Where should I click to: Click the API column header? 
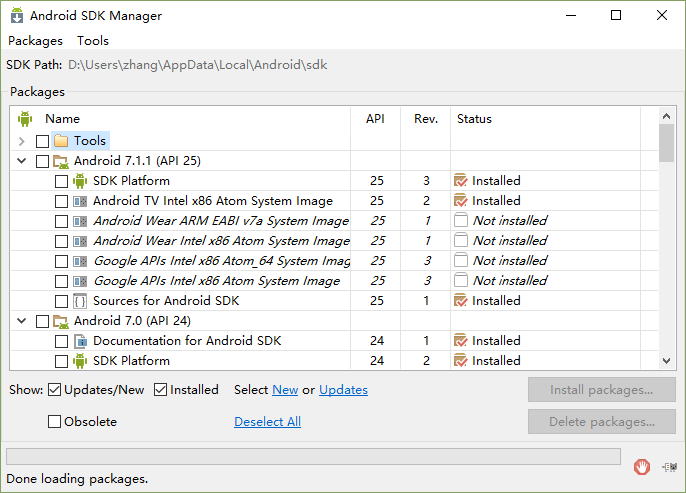point(375,119)
